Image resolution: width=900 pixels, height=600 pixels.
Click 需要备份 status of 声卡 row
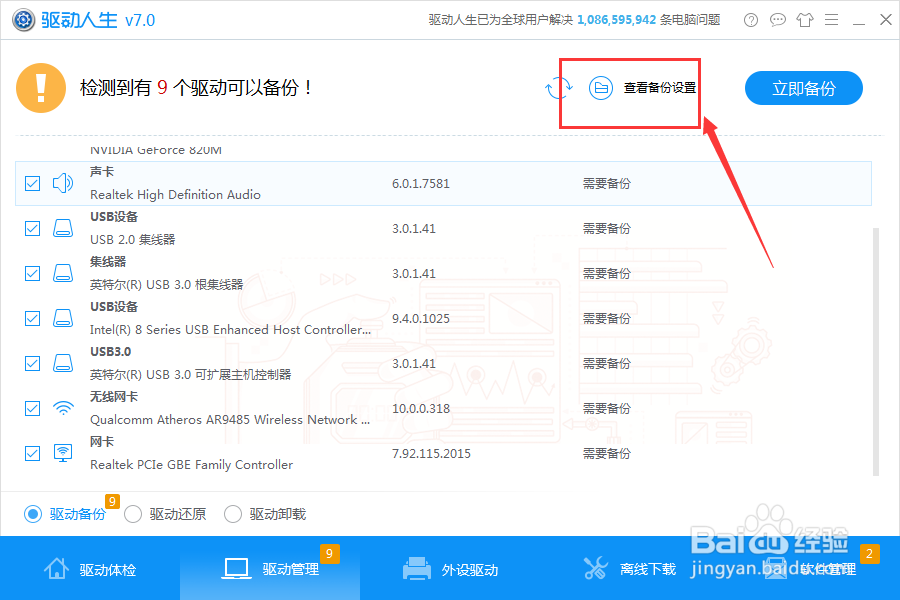pyautogui.click(x=607, y=184)
